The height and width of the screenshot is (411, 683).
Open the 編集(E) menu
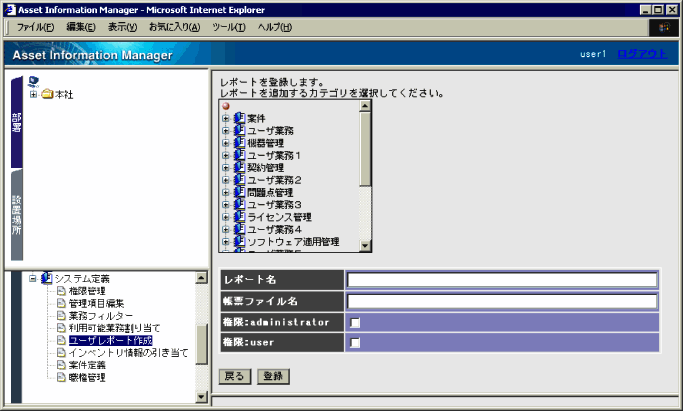pyautogui.click(x=81, y=27)
